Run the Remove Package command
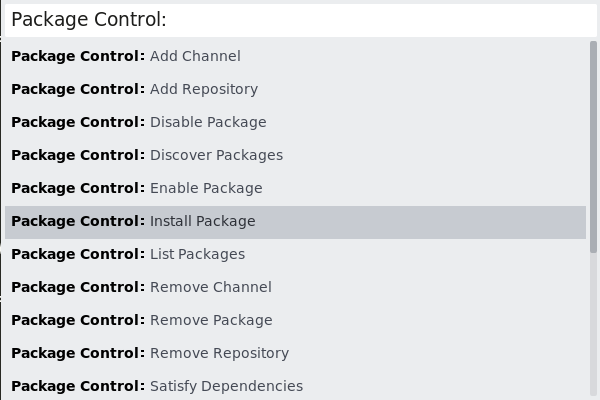Viewport: 600px width, 400px height. (211, 320)
